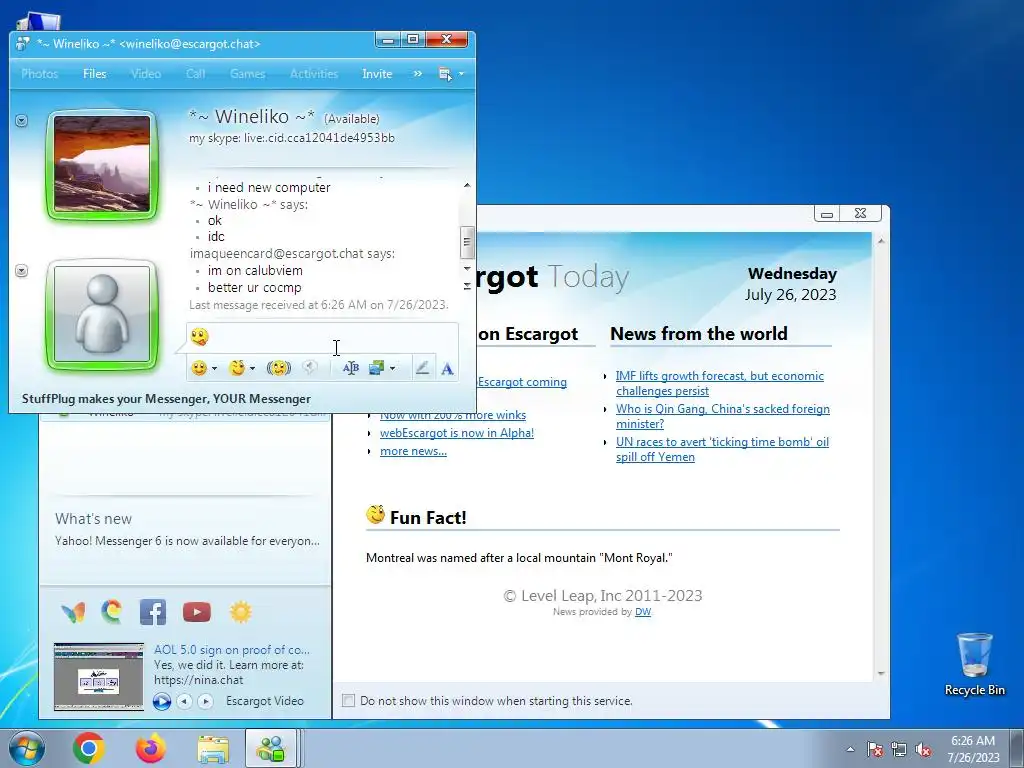Invite someone to the conversation
Viewport: 1024px width, 768px height.
pyautogui.click(x=377, y=74)
